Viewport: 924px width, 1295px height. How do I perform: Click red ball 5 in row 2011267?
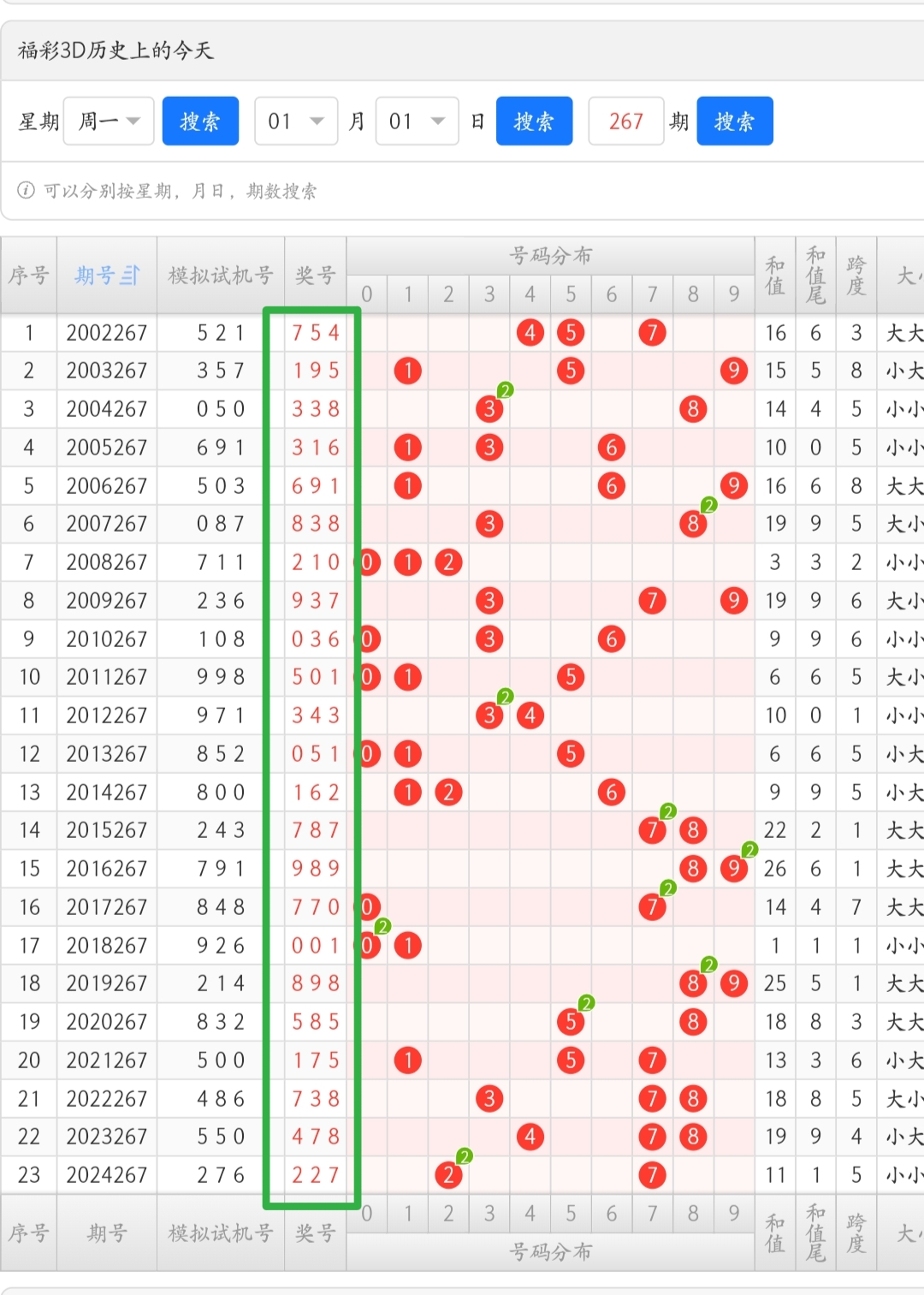point(571,677)
